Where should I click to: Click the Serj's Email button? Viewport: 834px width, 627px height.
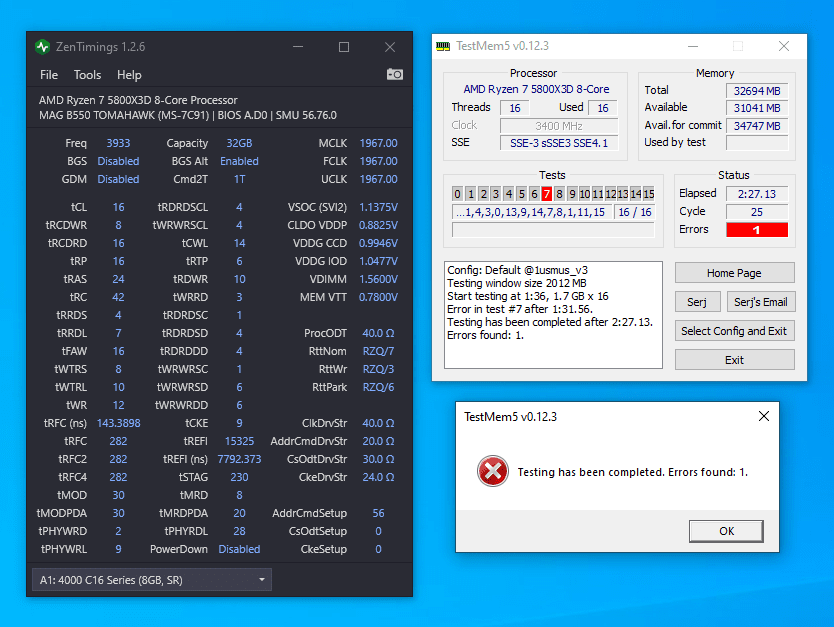coord(761,302)
